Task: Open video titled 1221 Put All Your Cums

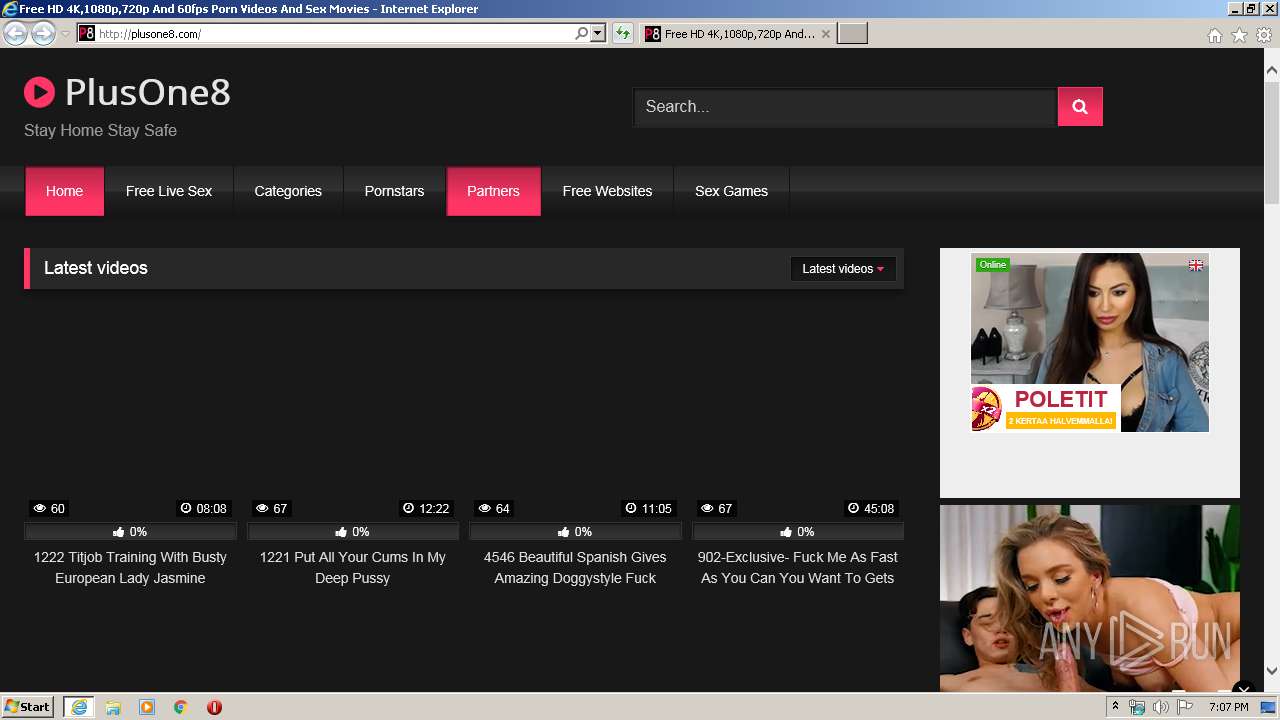Action: click(x=352, y=568)
